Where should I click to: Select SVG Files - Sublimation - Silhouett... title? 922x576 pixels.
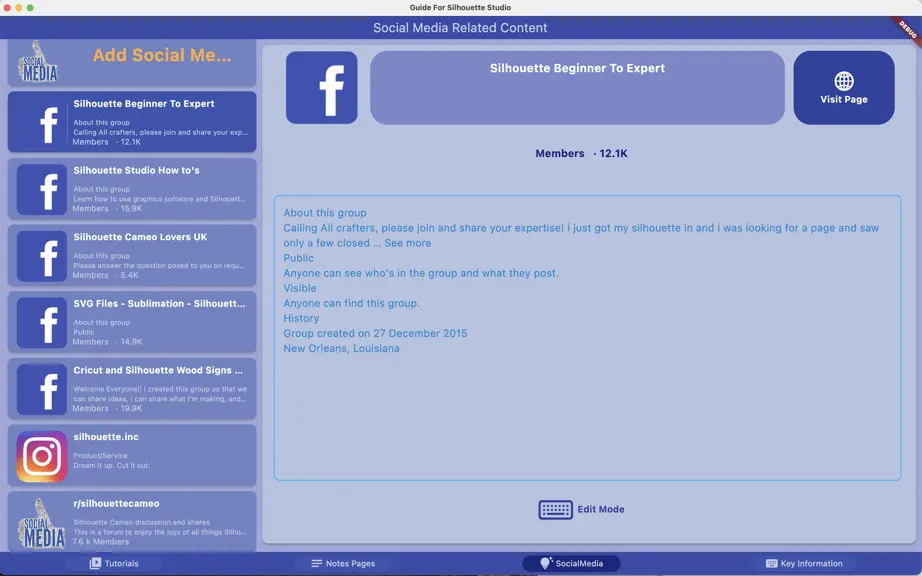[x=159, y=304]
